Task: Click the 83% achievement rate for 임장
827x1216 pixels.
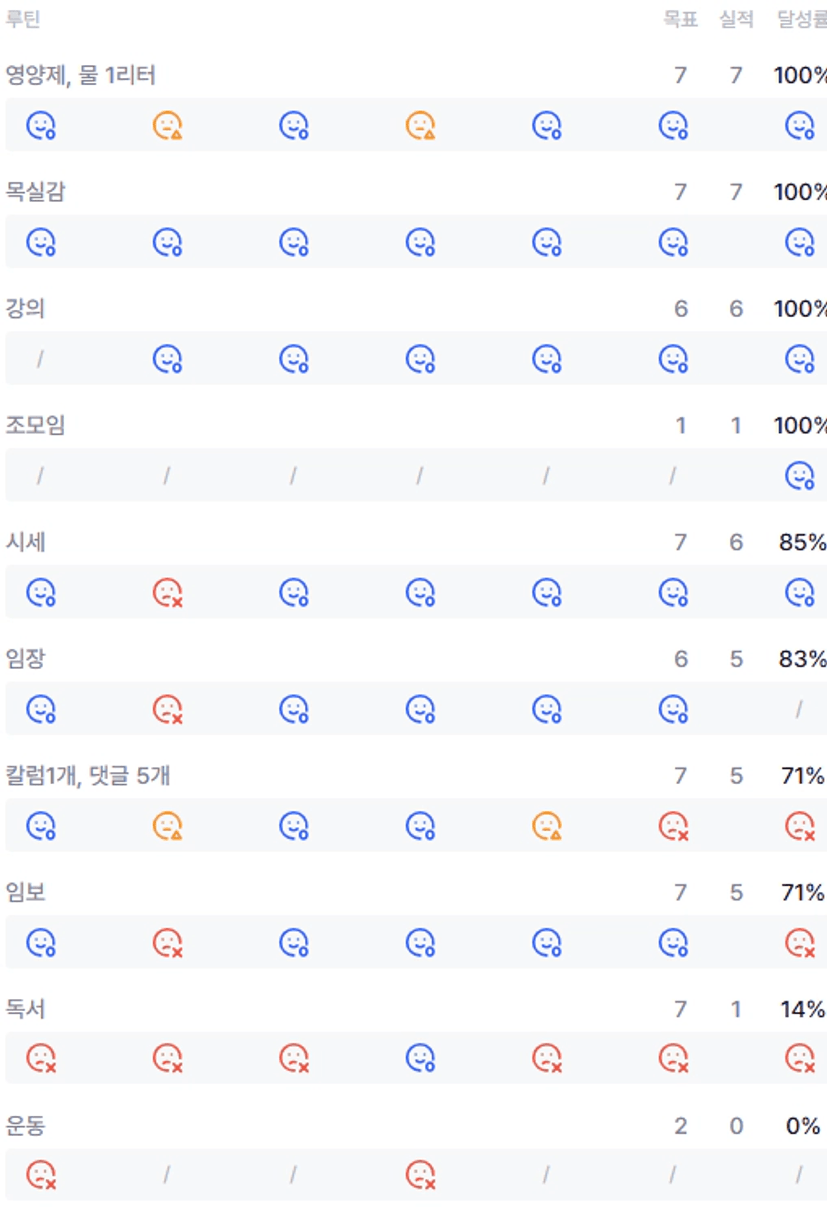Action: (x=803, y=659)
